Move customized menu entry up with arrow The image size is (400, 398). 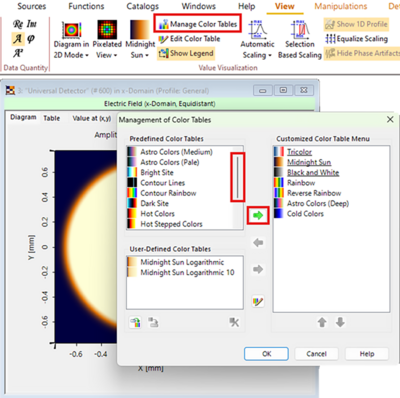click(x=322, y=322)
